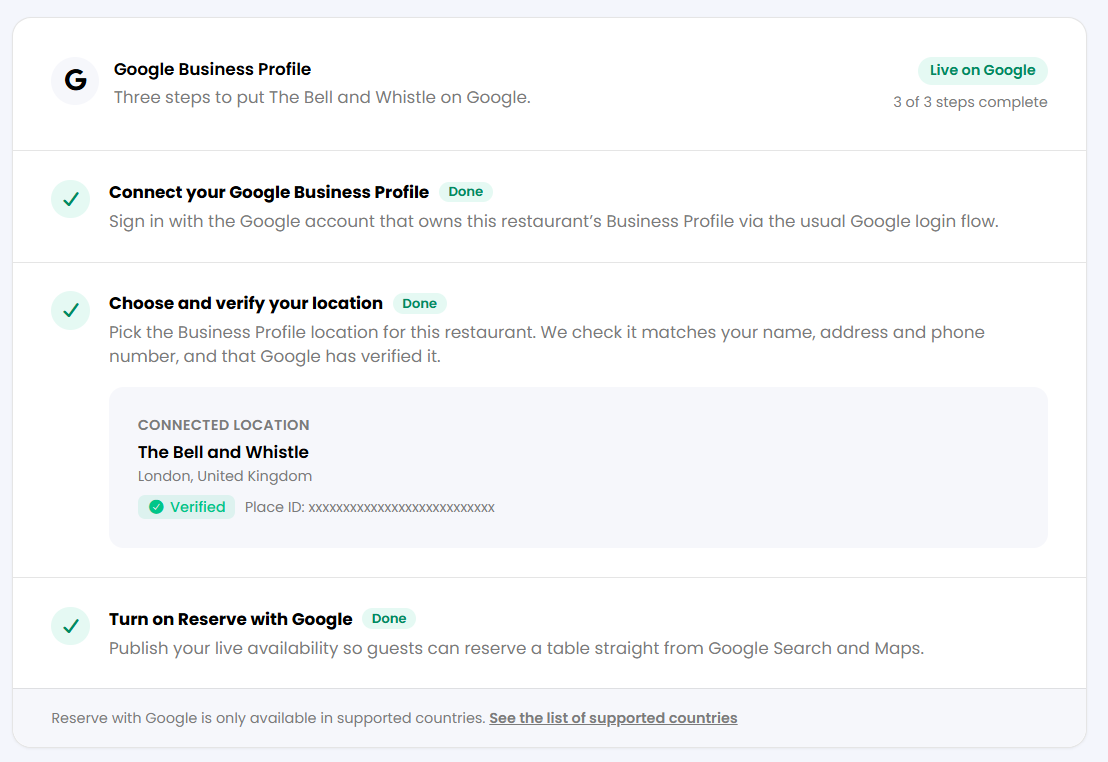Viewport: 1108px width, 762px height.
Task: Click the 'Sign in with the Google account' description
Action: [553, 222]
